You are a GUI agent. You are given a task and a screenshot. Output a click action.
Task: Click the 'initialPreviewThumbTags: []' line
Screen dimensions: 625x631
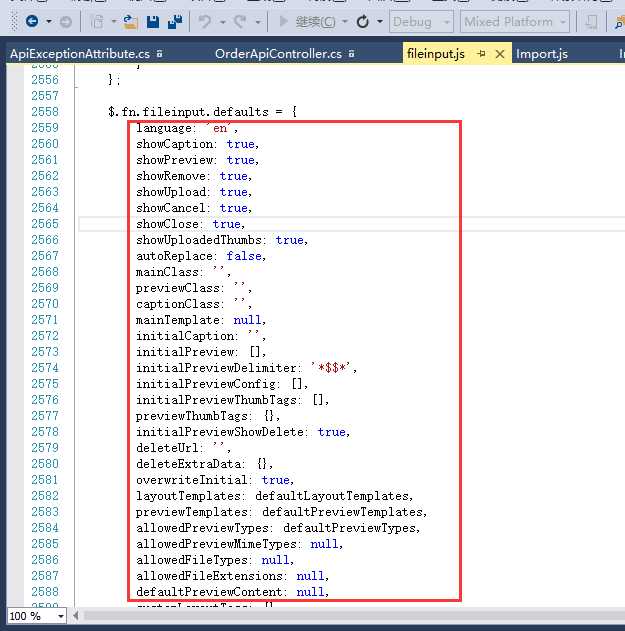click(x=232, y=400)
